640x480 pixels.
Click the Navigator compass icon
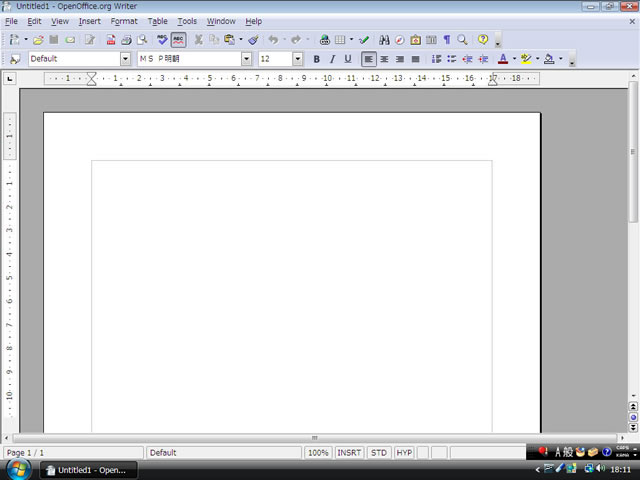click(x=400, y=40)
